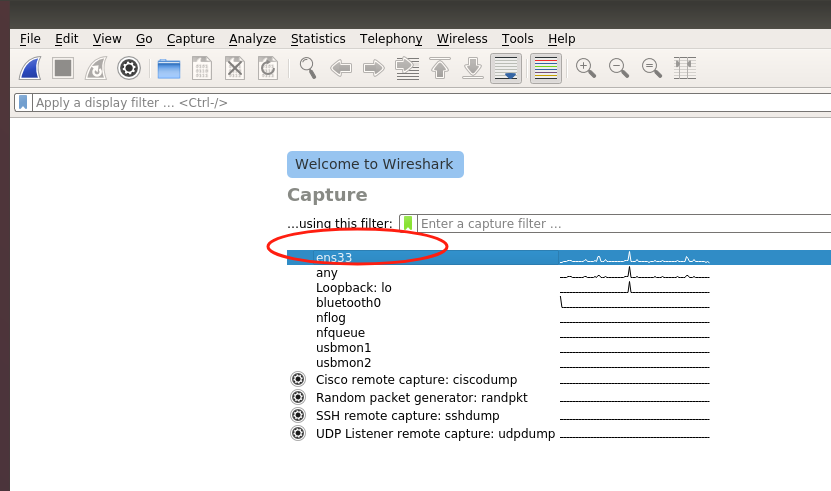The width and height of the screenshot is (831, 491).
Task: Select Loopback: lo interface
Action: [353, 287]
